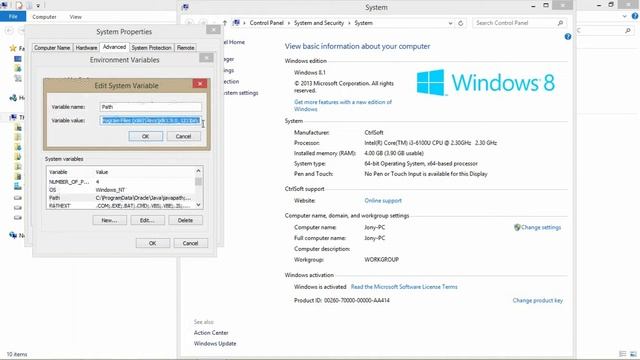This screenshot has width=640, height=360.
Task: Switch to the Computer Name tab
Action: tap(52, 48)
